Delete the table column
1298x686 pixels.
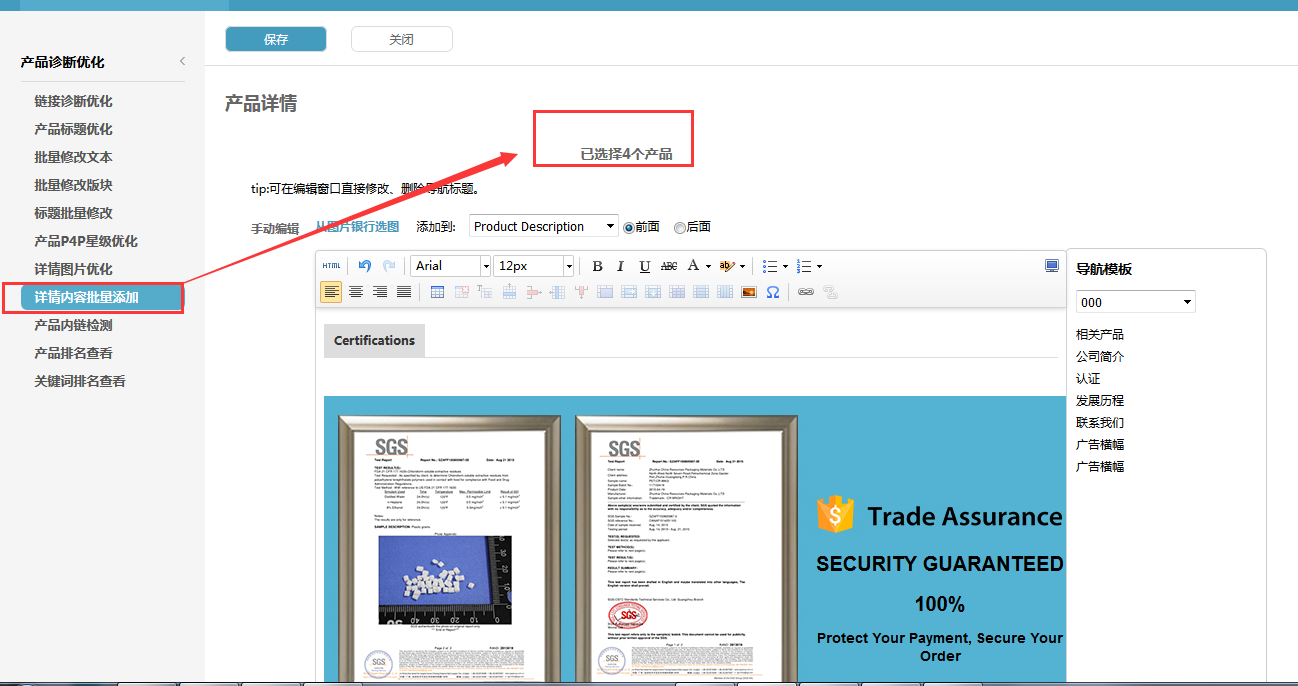coord(581,292)
